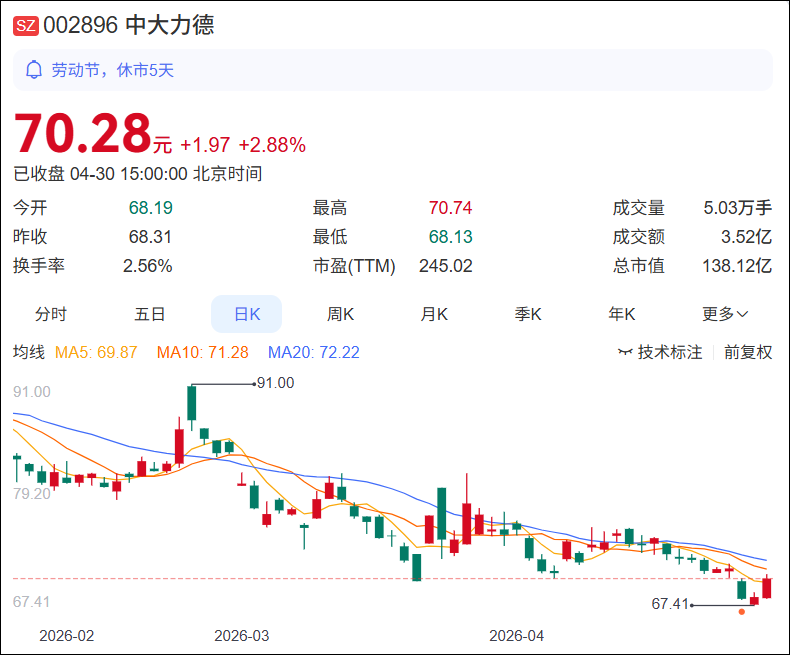Switch to the 五日 five-day tab
Screen dimensions: 790x655
(x=150, y=314)
